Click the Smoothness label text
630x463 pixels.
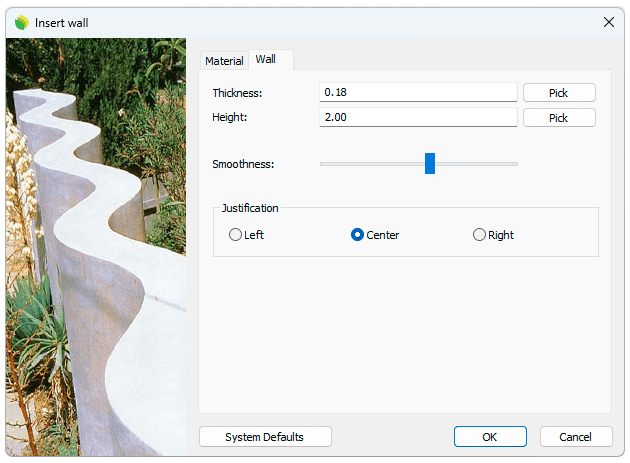point(243,164)
